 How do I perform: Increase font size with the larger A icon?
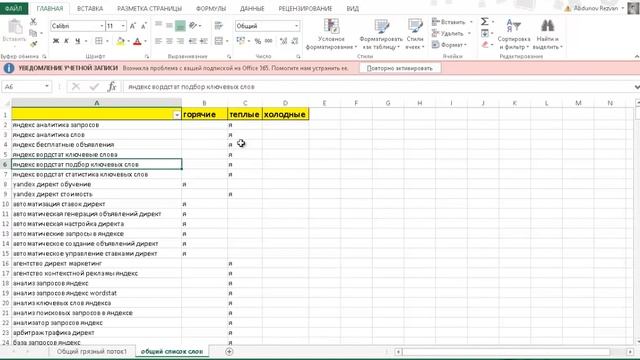pyautogui.click(x=133, y=26)
